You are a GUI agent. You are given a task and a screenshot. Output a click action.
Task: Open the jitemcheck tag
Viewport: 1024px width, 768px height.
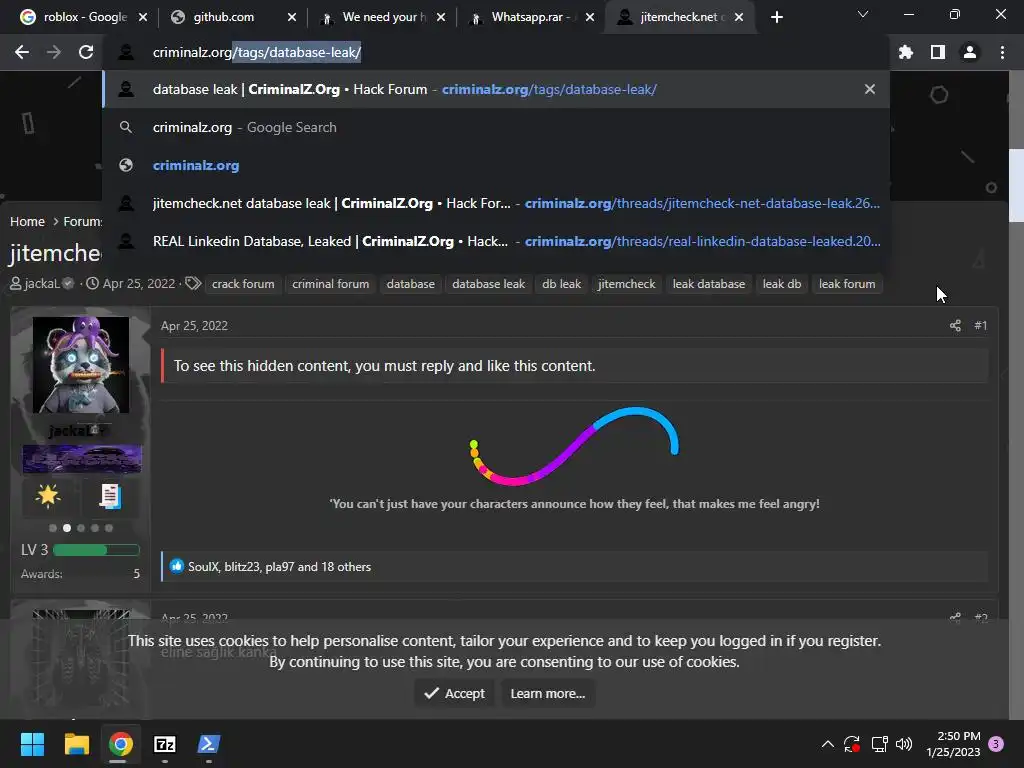coord(626,284)
